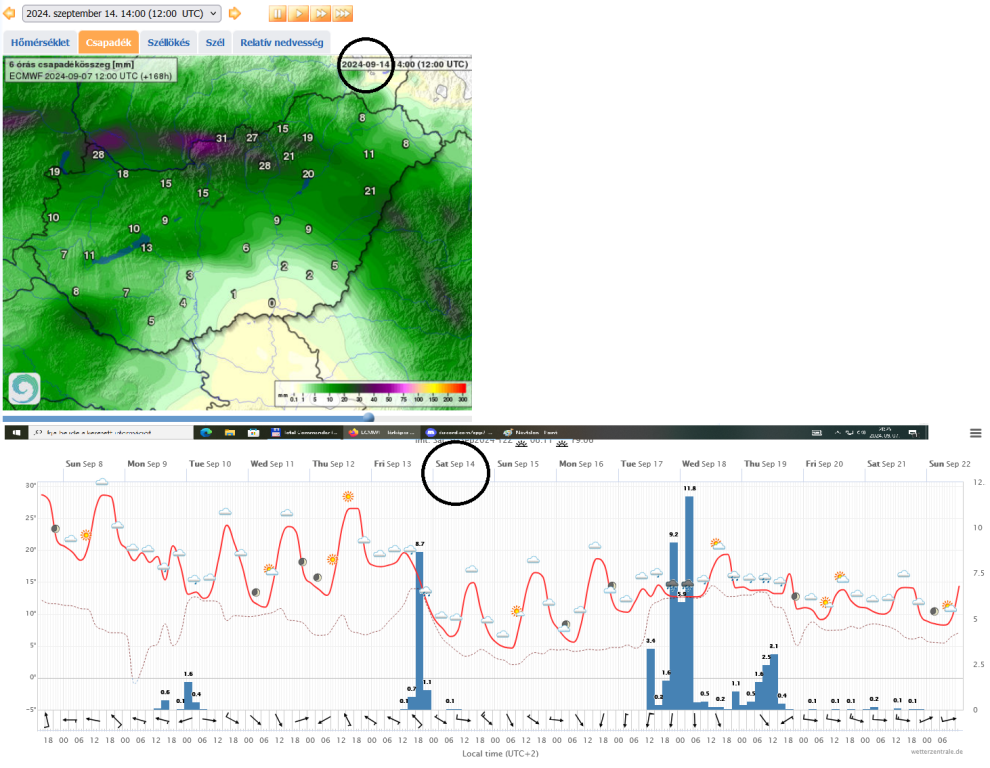Select the Csapadék tab
Screen dimensions: 990x768
click(x=109, y=43)
